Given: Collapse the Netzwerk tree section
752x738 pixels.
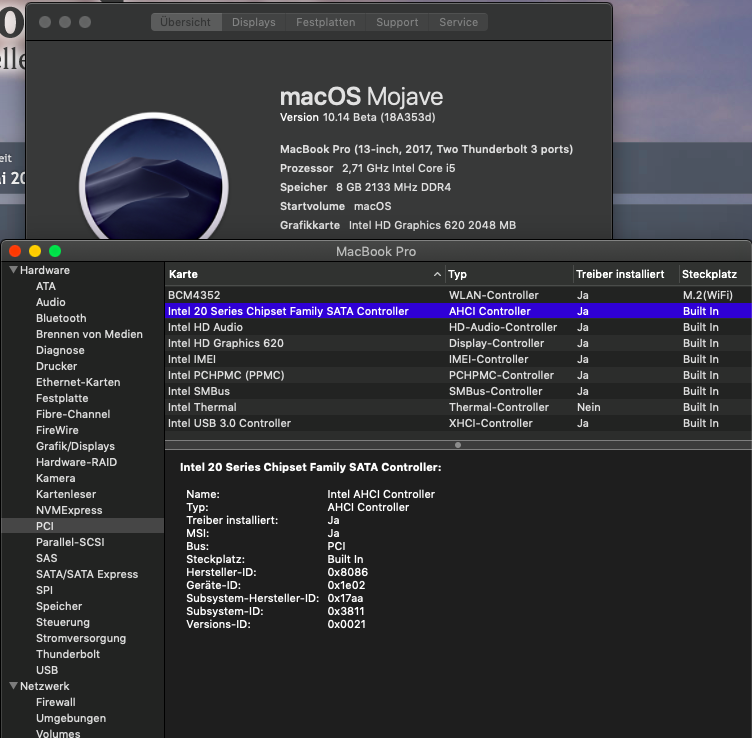Looking at the screenshot, I should coord(13,686).
